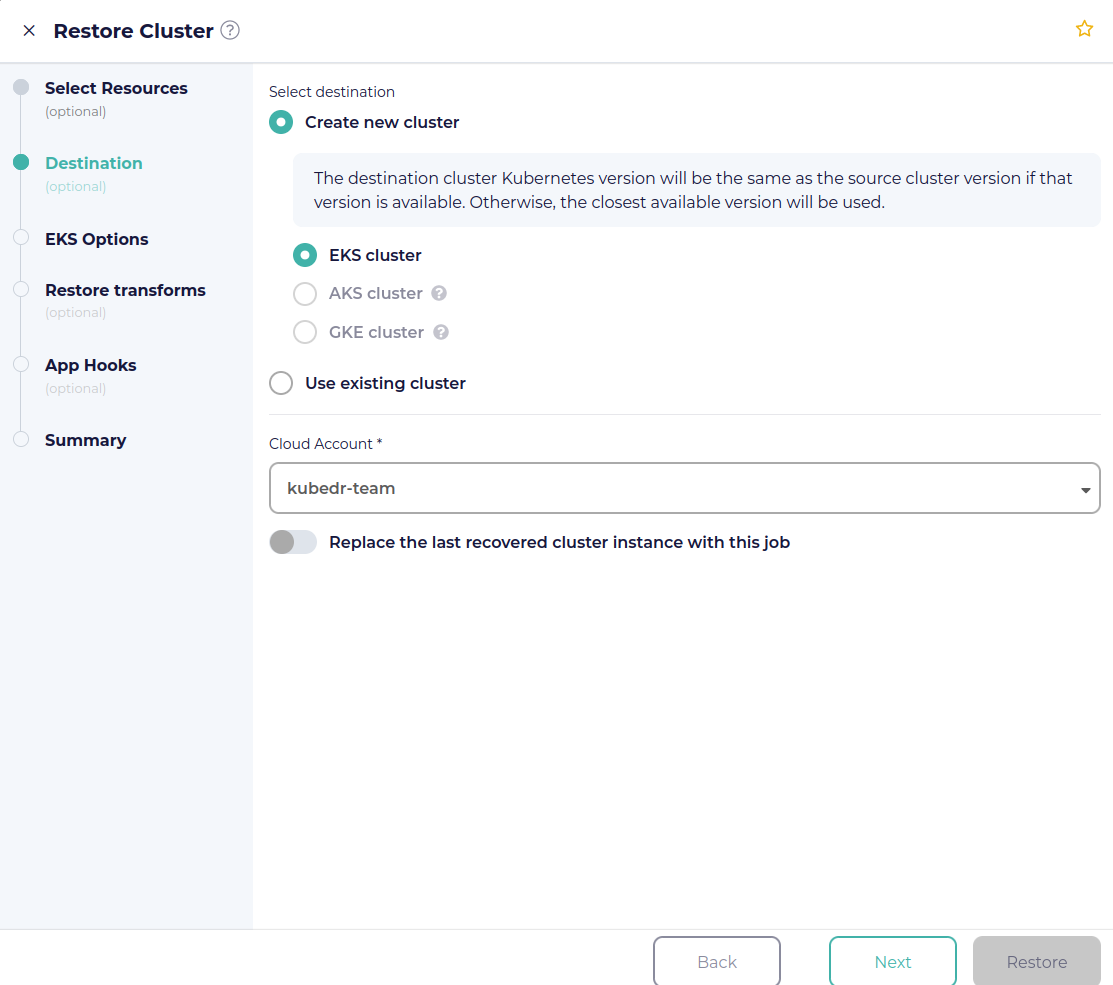Click the Summary step indicator circle
Viewport: 1113px width, 985px height.
[x=20, y=439]
